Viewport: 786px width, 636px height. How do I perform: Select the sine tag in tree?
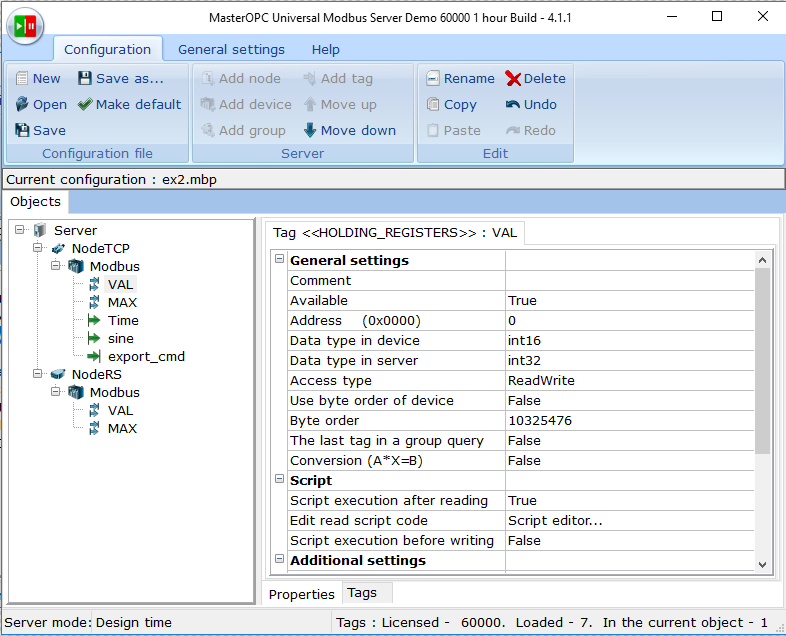pos(121,338)
